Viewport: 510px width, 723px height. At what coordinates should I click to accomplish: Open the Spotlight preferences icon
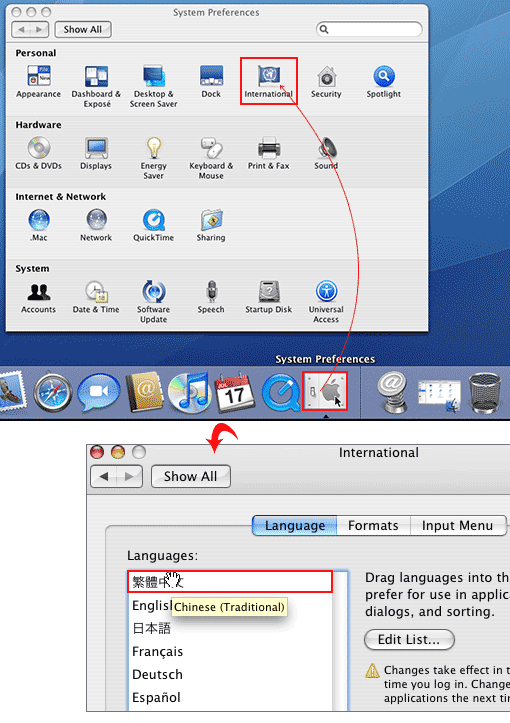(x=384, y=81)
